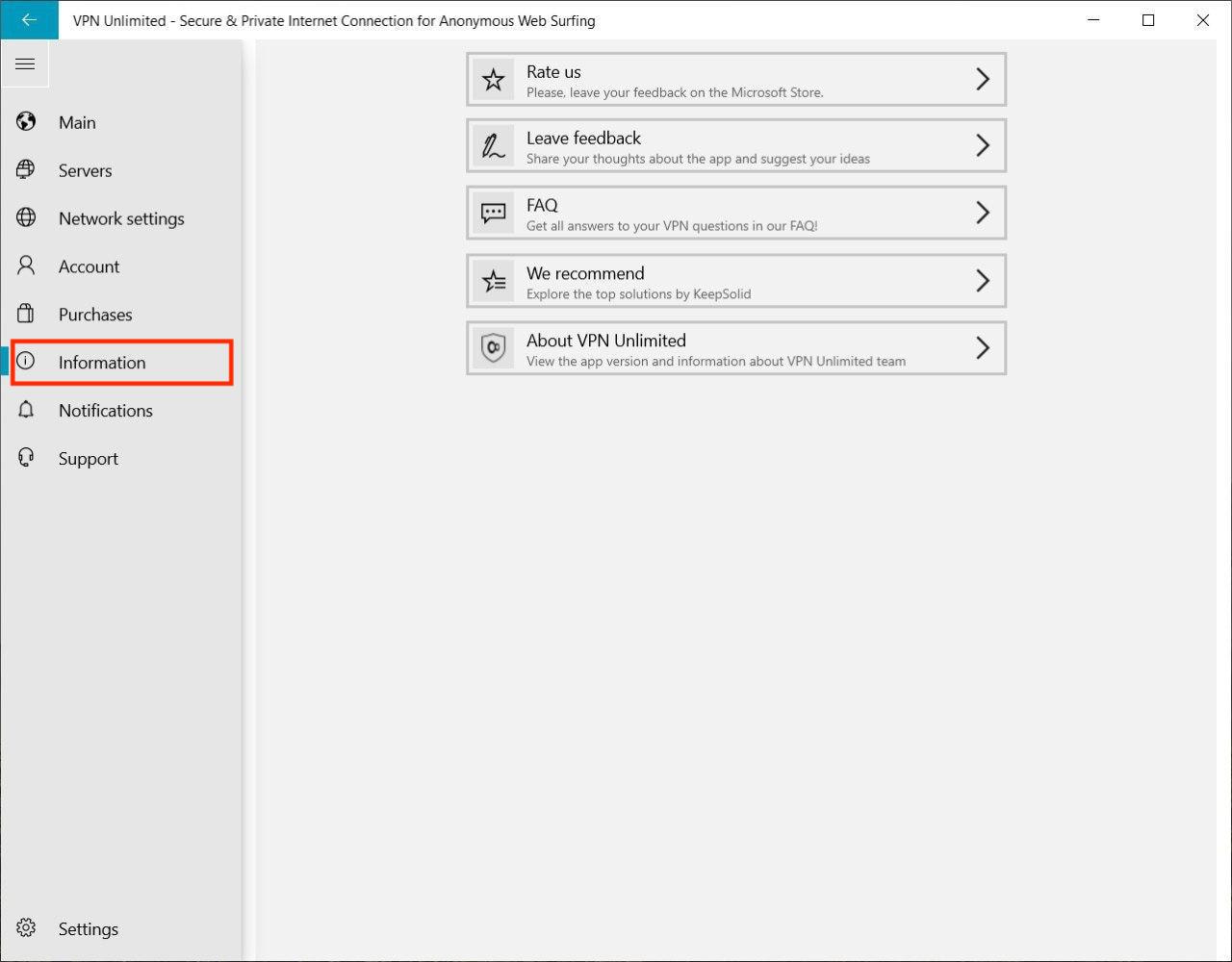1232x962 pixels.
Task: Click the "We recommend" title text
Action: click(x=585, y=273)
